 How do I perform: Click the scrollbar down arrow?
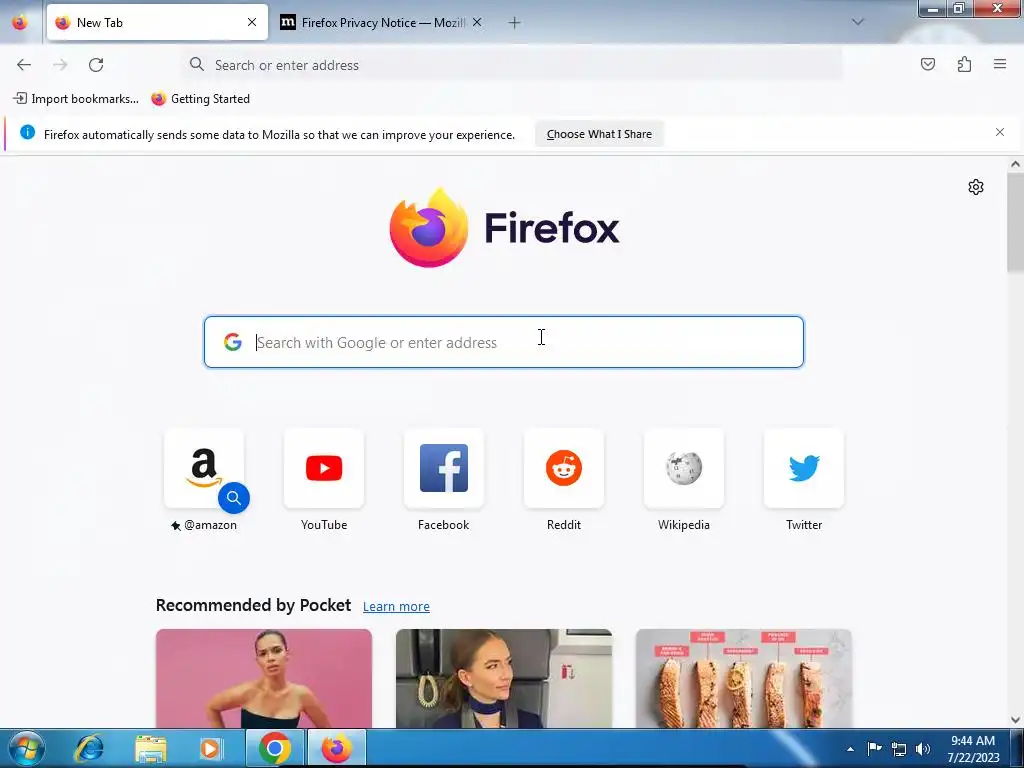pyautogui.click(x=1015, y=720)
